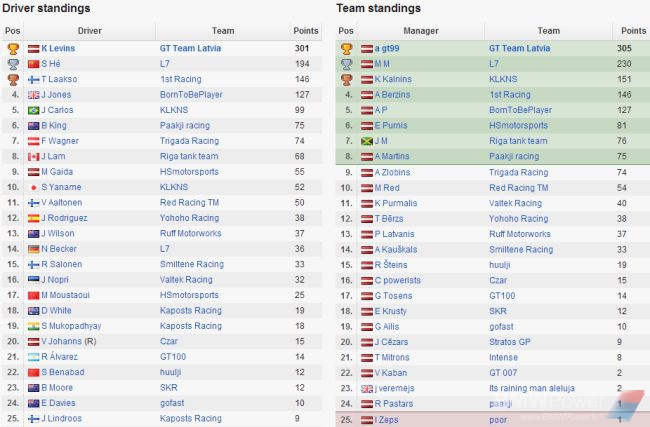The width and height of the screenshot is (650, 427).
Task: Click the Points column header in Driver standings
Action: pos(306,31)
